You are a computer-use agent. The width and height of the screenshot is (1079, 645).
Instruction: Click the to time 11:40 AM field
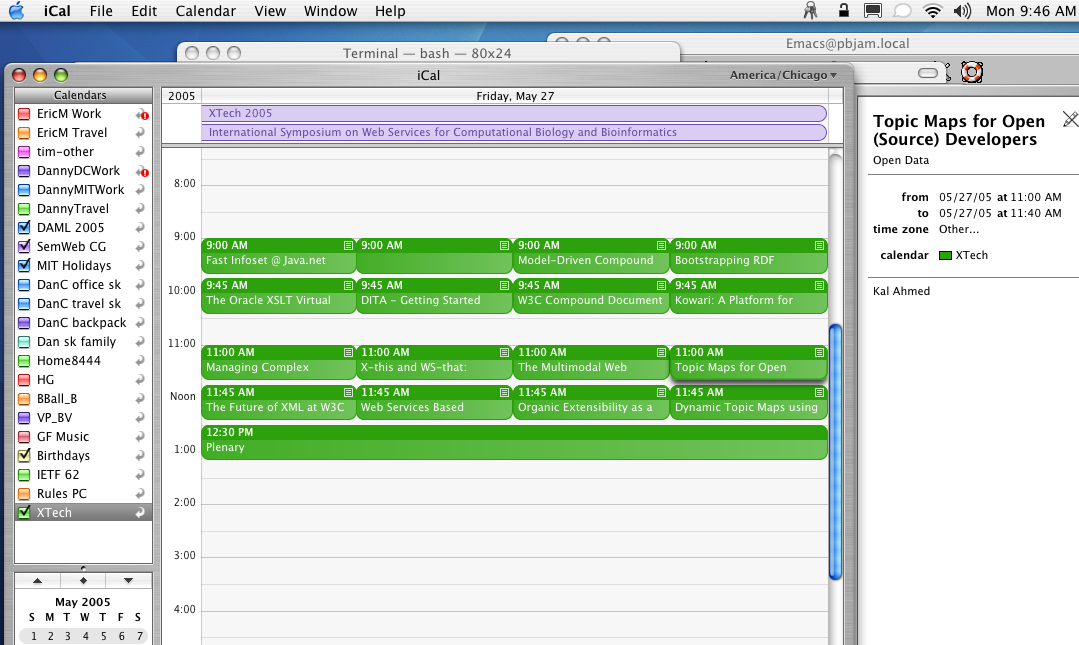(1036, 213)
